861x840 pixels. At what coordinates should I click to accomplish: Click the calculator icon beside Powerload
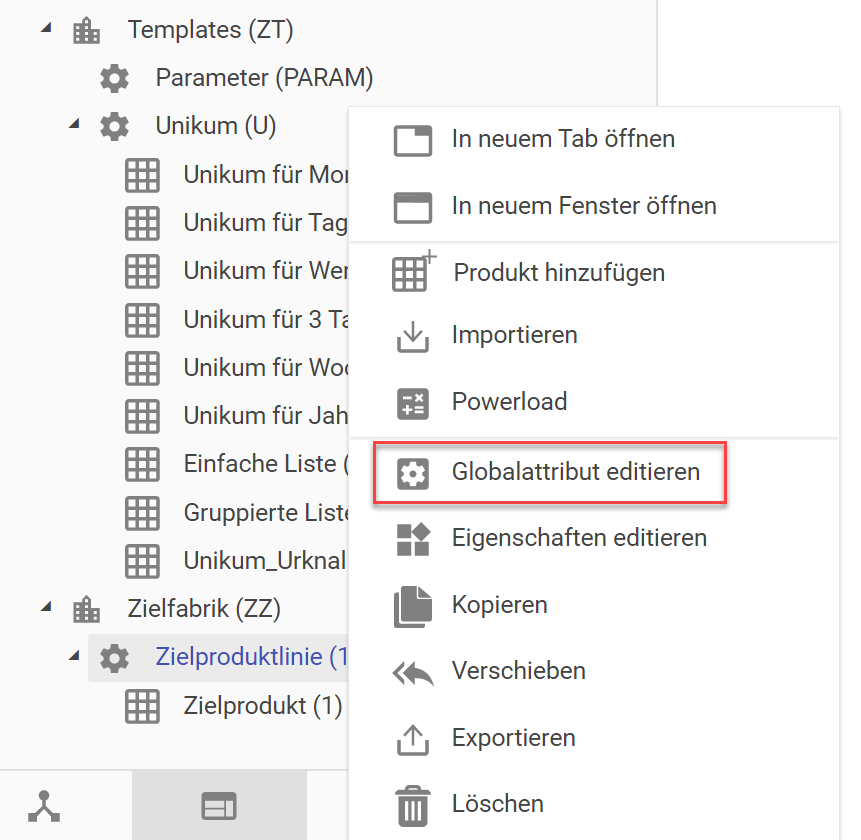point(412,402)
